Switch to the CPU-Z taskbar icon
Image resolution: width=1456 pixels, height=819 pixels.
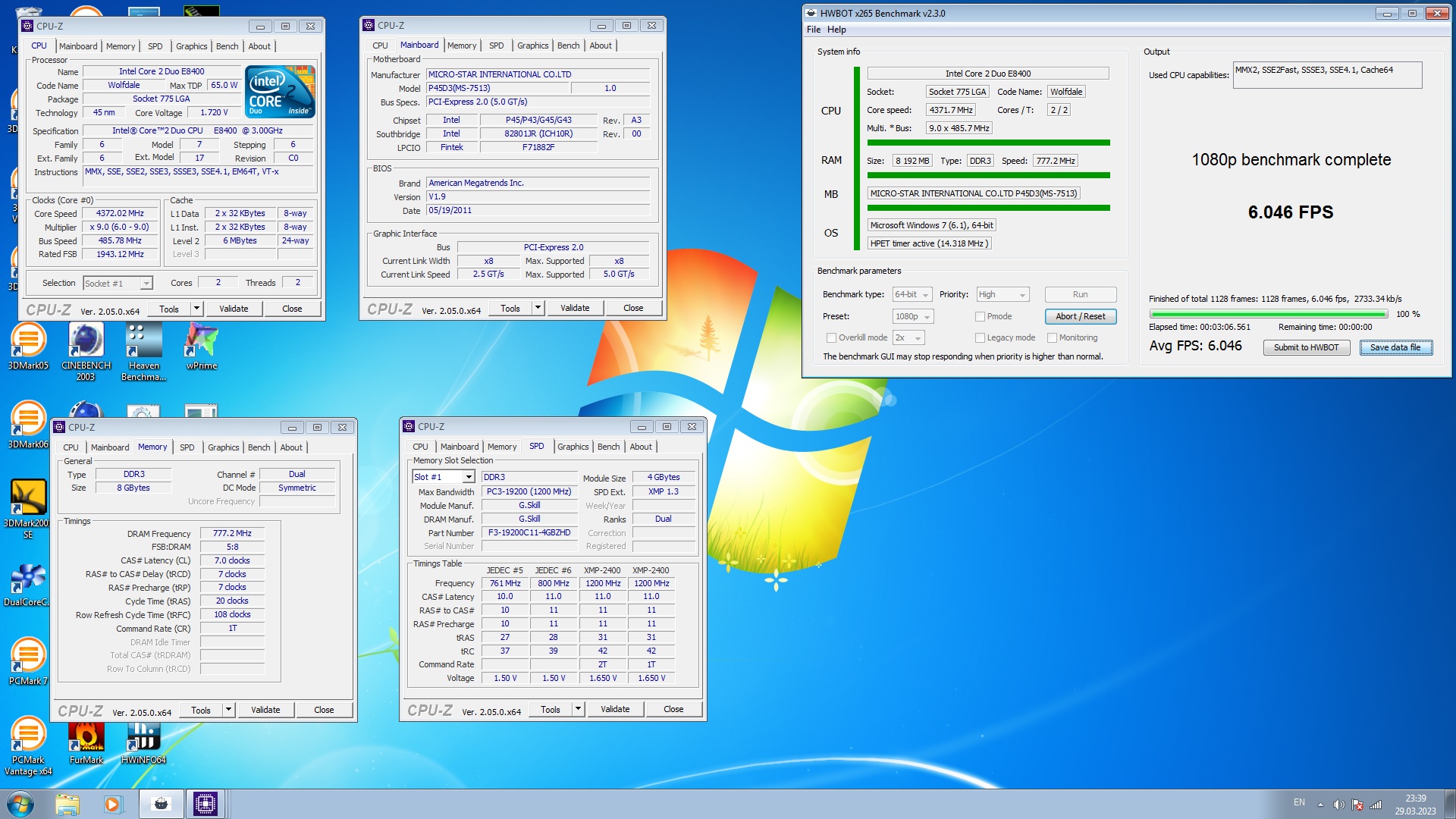(x=206, y=804)
